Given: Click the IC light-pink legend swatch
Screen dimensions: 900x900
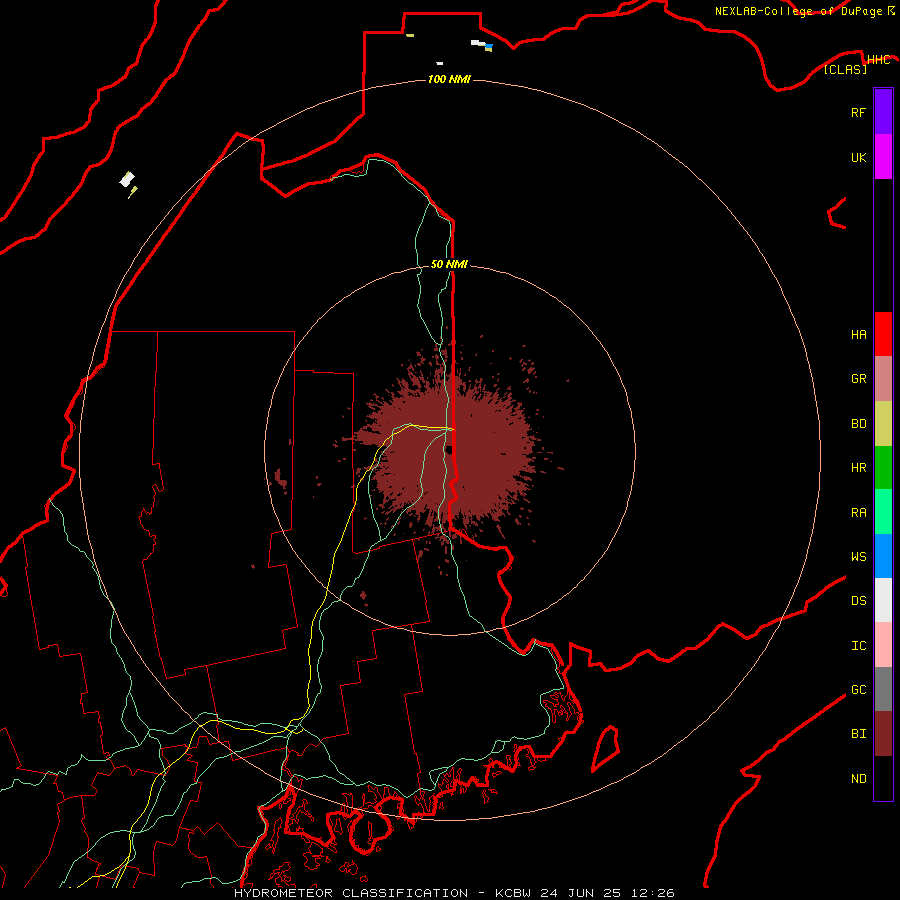Looking at the screenshot, I should click(x=883, y=645).
